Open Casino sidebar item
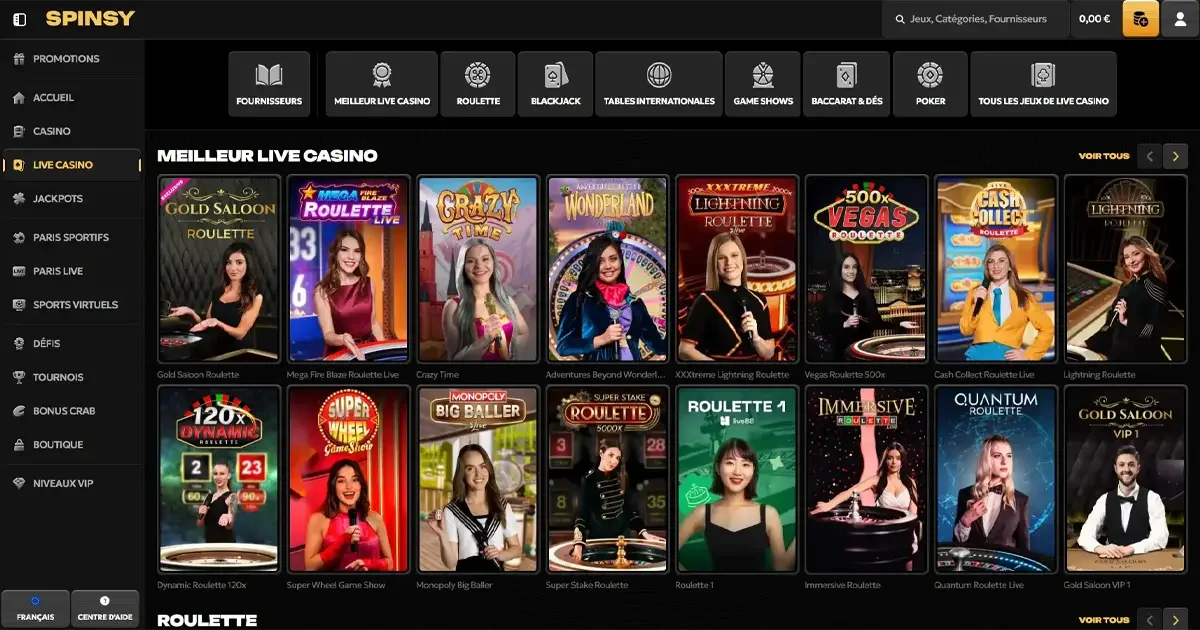Image resolution: width=1200 pixels, height=630 pixels. [72, 131]
